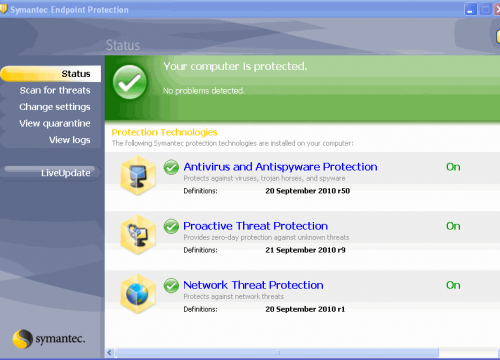
Task: Minimize the Symantec Endpoint Protection window
Action: 470,10
